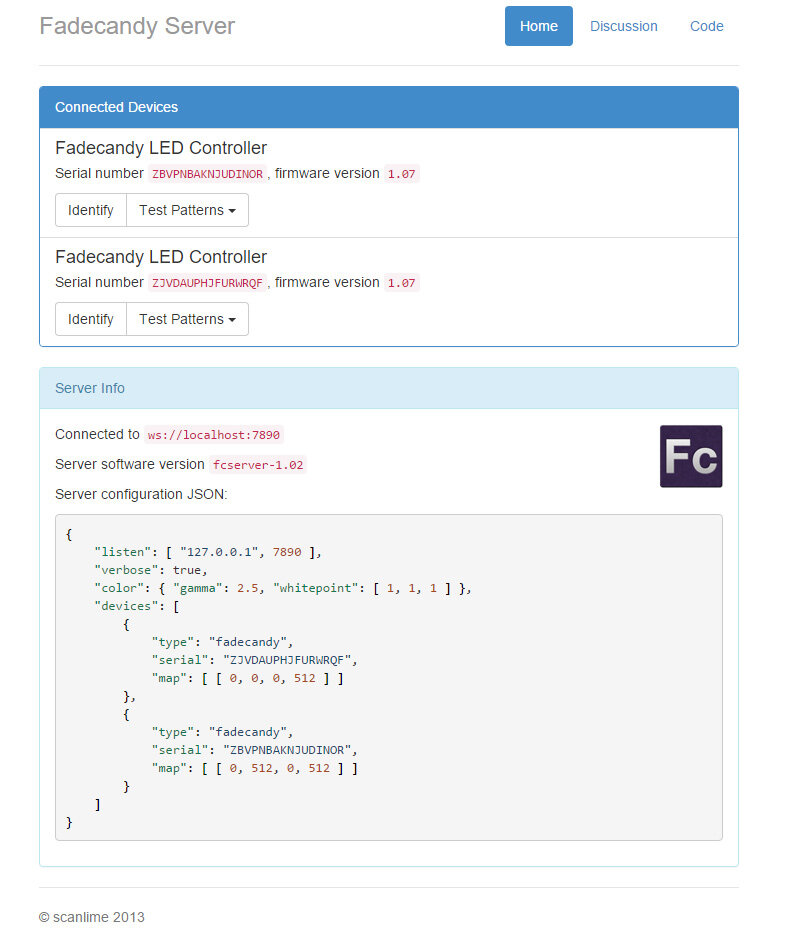Click the scanlime 2013 copyright footer
The width and height of the screenshot is (785, 948).
point(92,917)
